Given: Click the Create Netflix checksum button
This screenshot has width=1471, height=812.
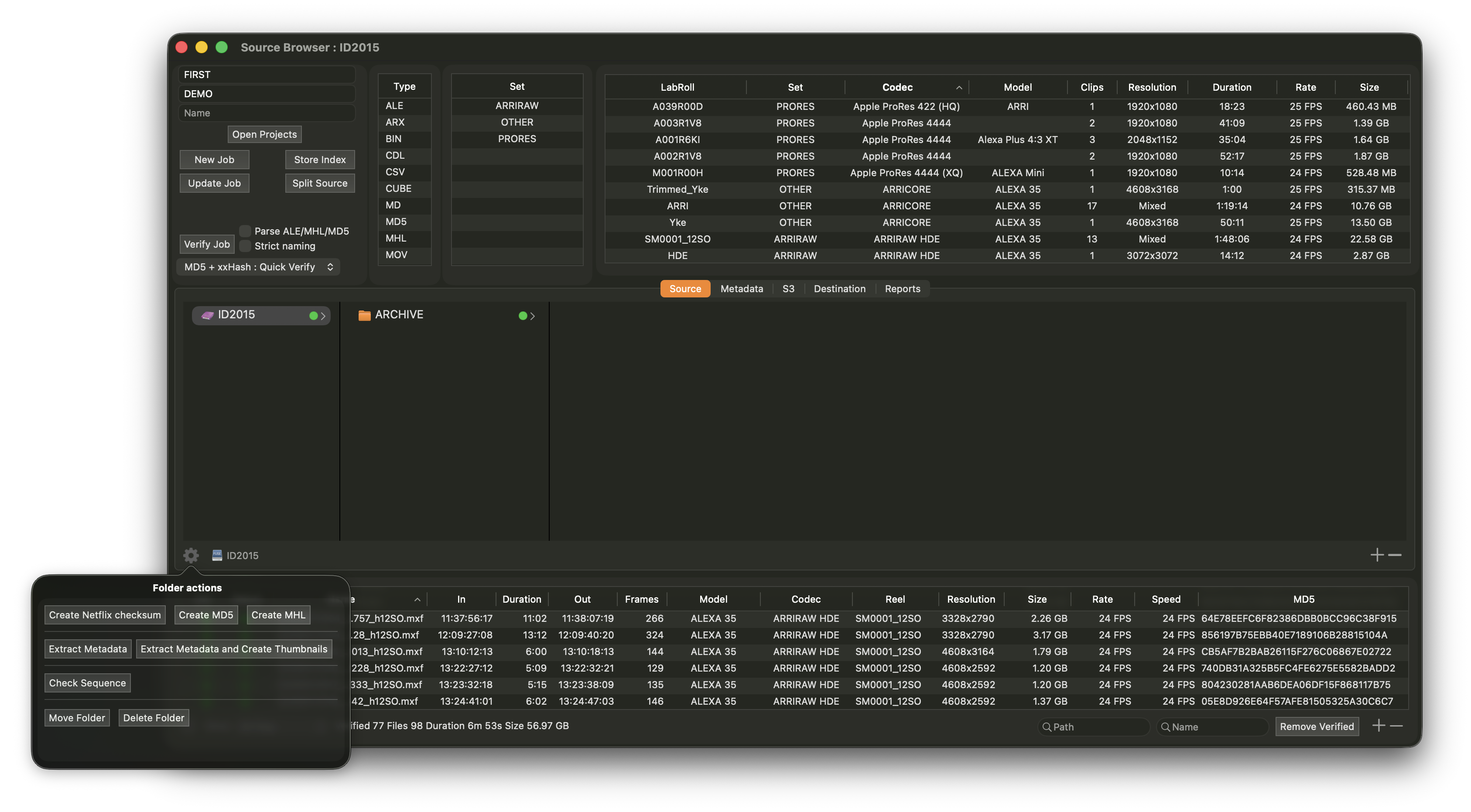Looking at the screenshot, I should [x=105, y=615].
